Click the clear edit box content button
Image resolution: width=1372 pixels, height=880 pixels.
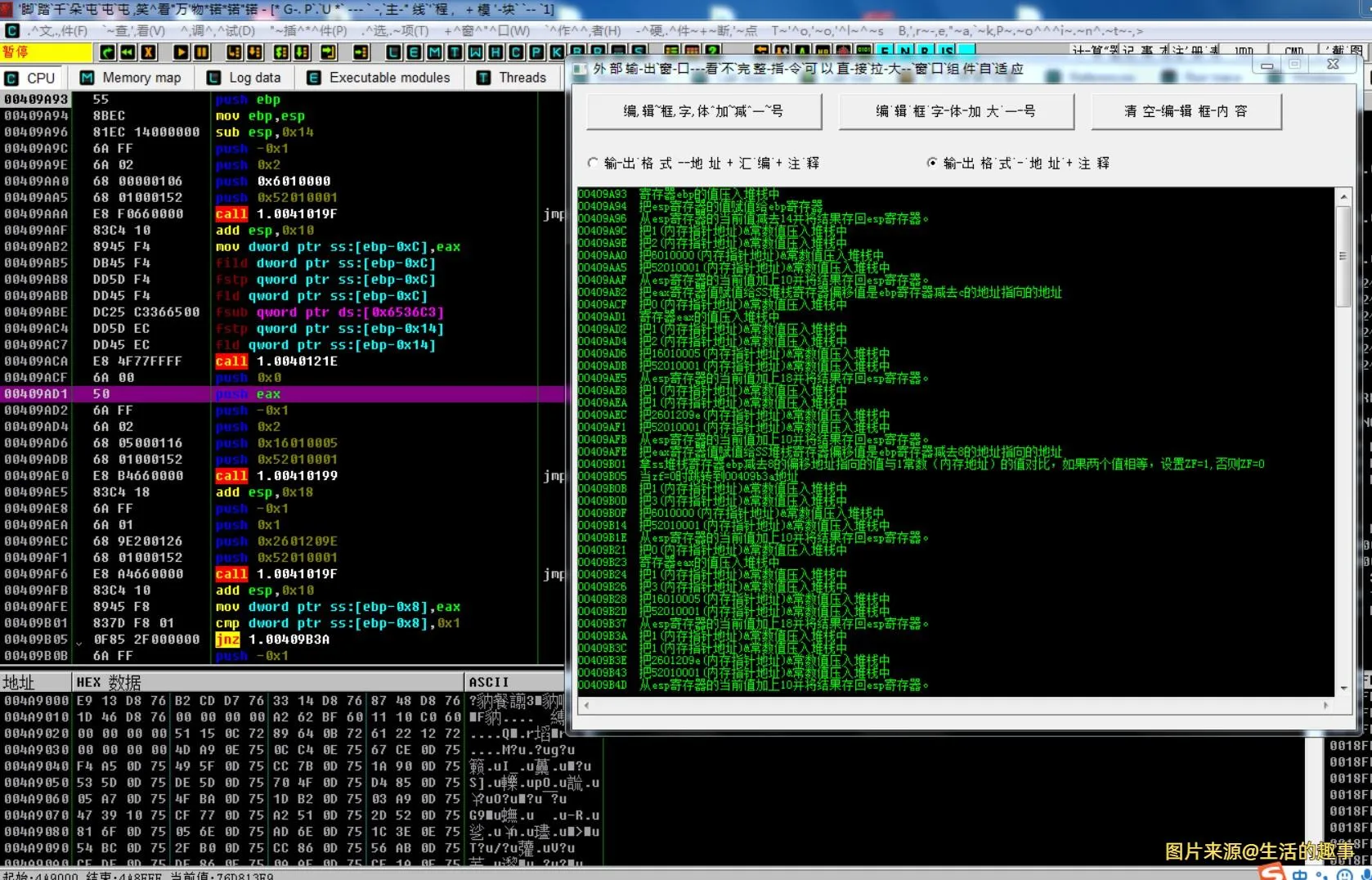click(x=1186, y=111)
